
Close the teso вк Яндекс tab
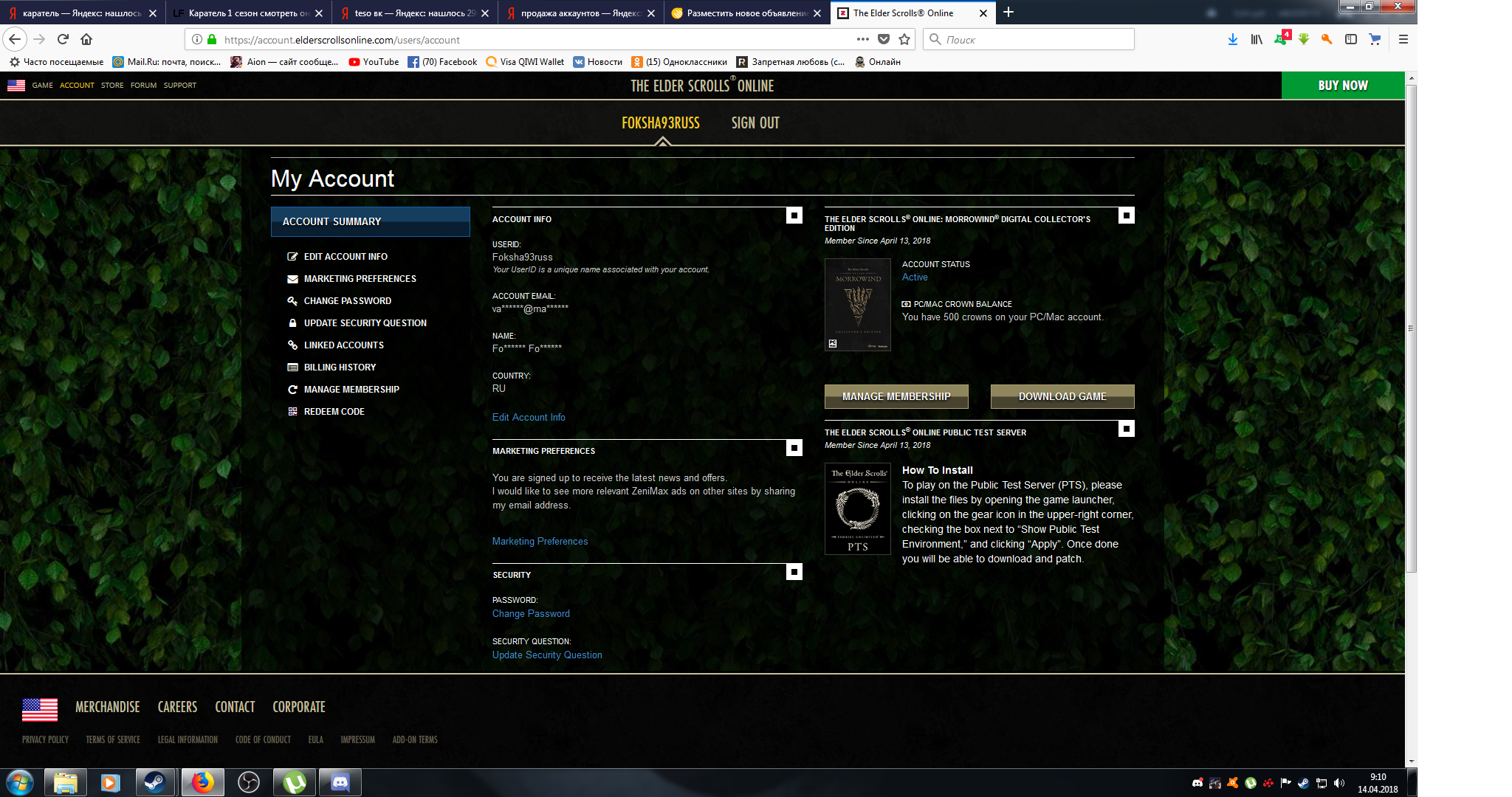[485, 13]
